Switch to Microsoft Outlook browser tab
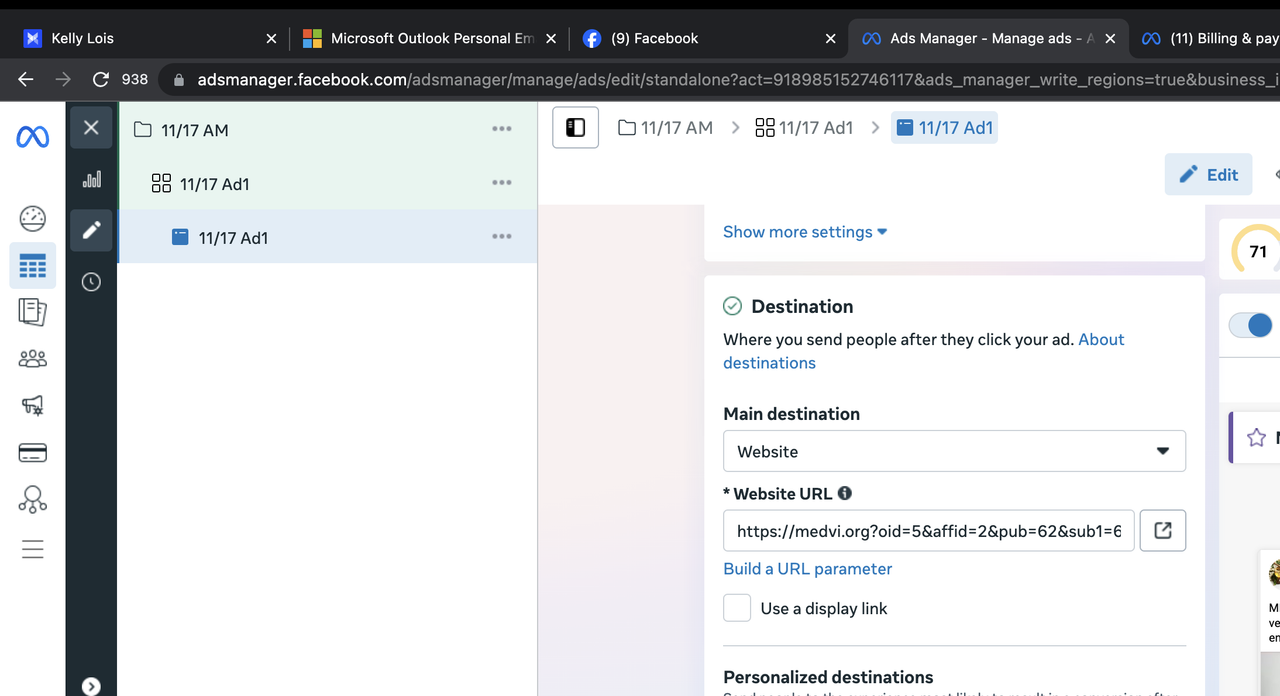The image size is (1280, 696). coord(432,38)
